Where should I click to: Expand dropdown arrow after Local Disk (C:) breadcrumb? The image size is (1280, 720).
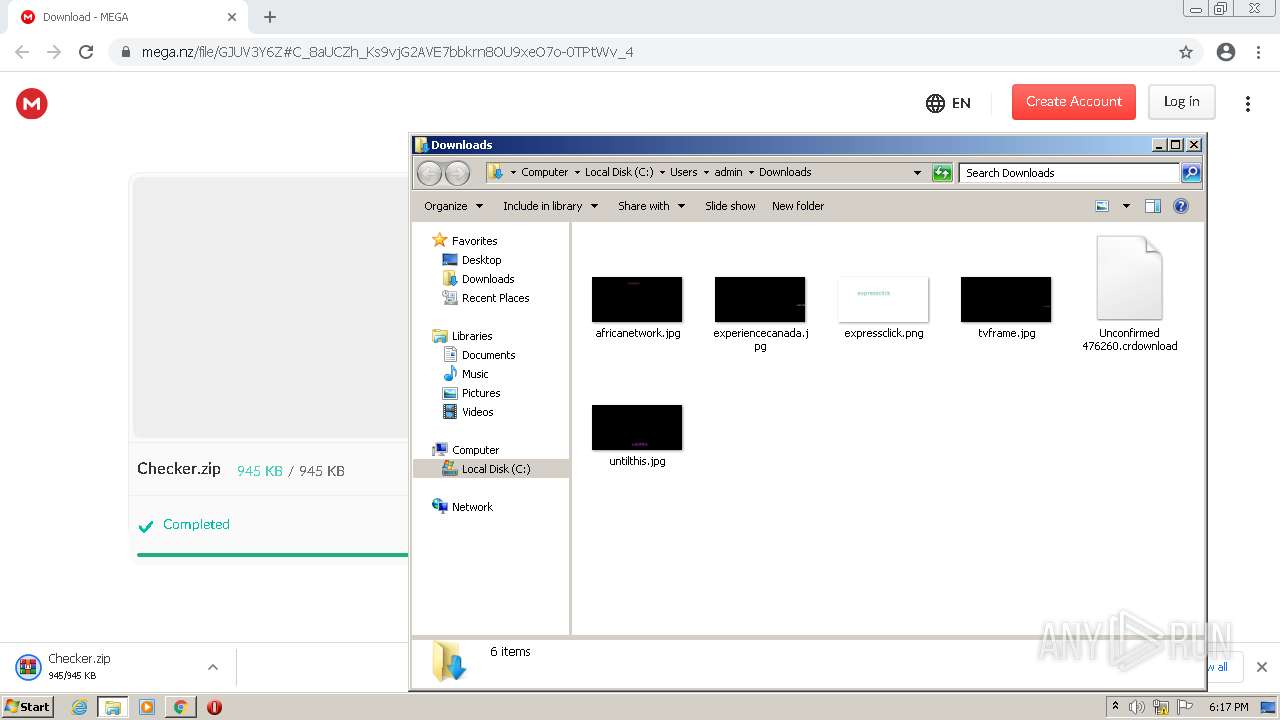click(662, 172)
